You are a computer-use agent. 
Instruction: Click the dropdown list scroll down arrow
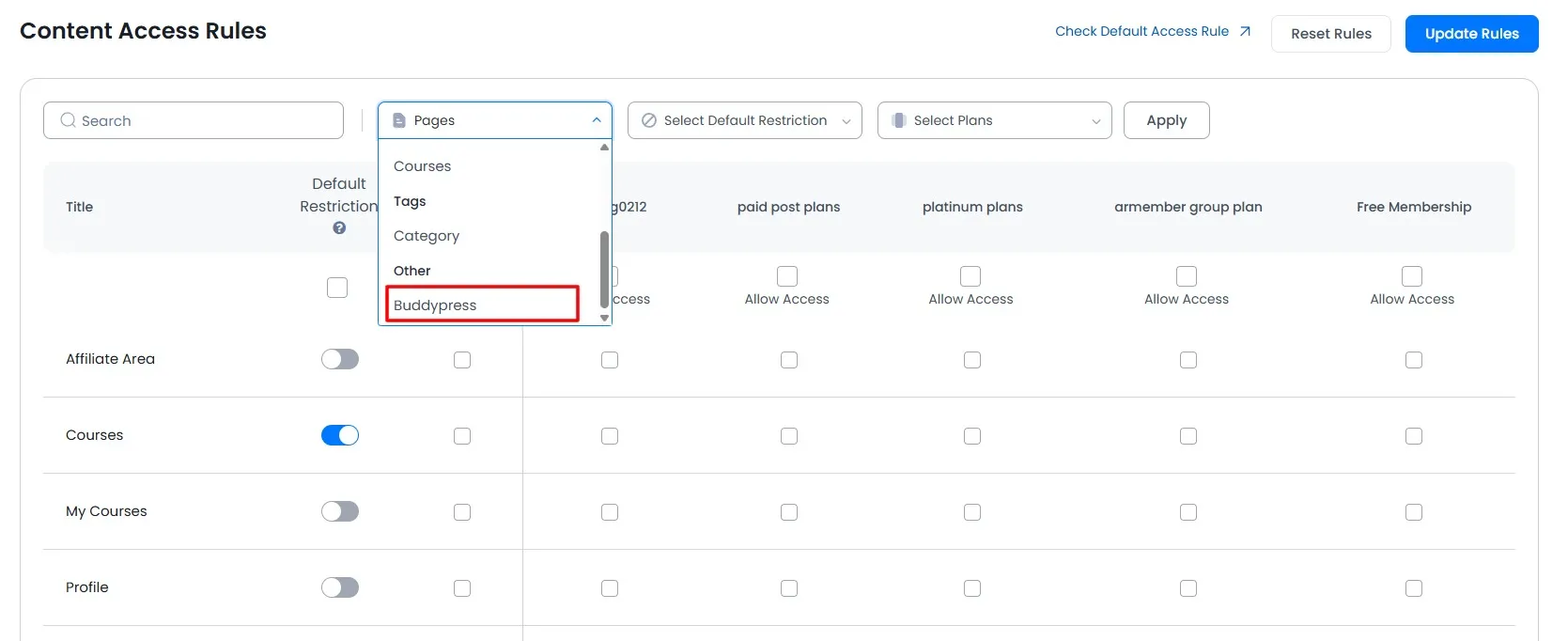604,318
